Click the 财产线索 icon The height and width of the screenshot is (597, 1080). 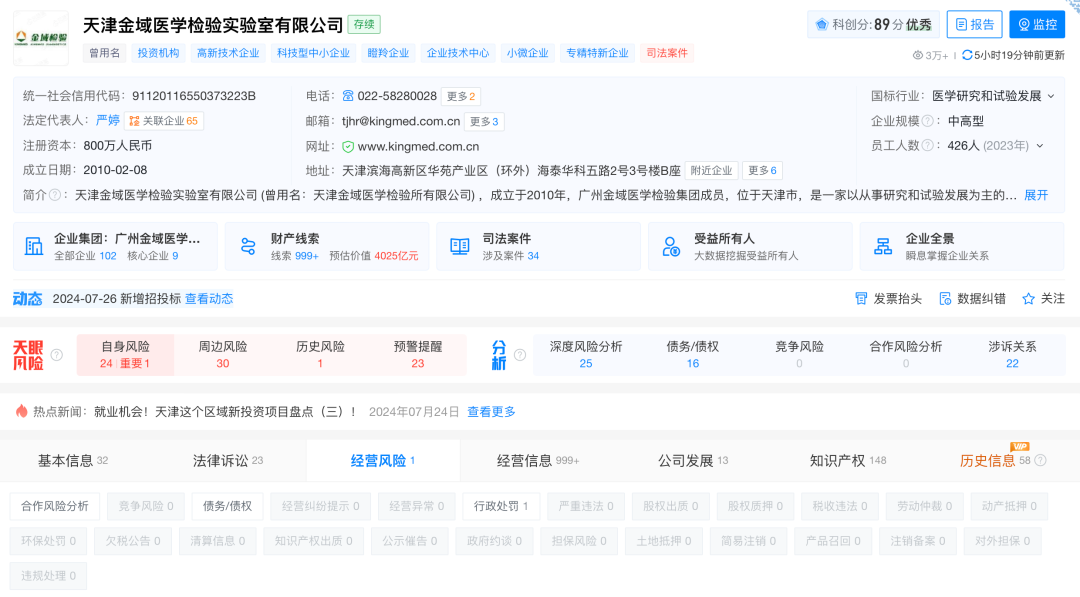[x=248, y=246]
